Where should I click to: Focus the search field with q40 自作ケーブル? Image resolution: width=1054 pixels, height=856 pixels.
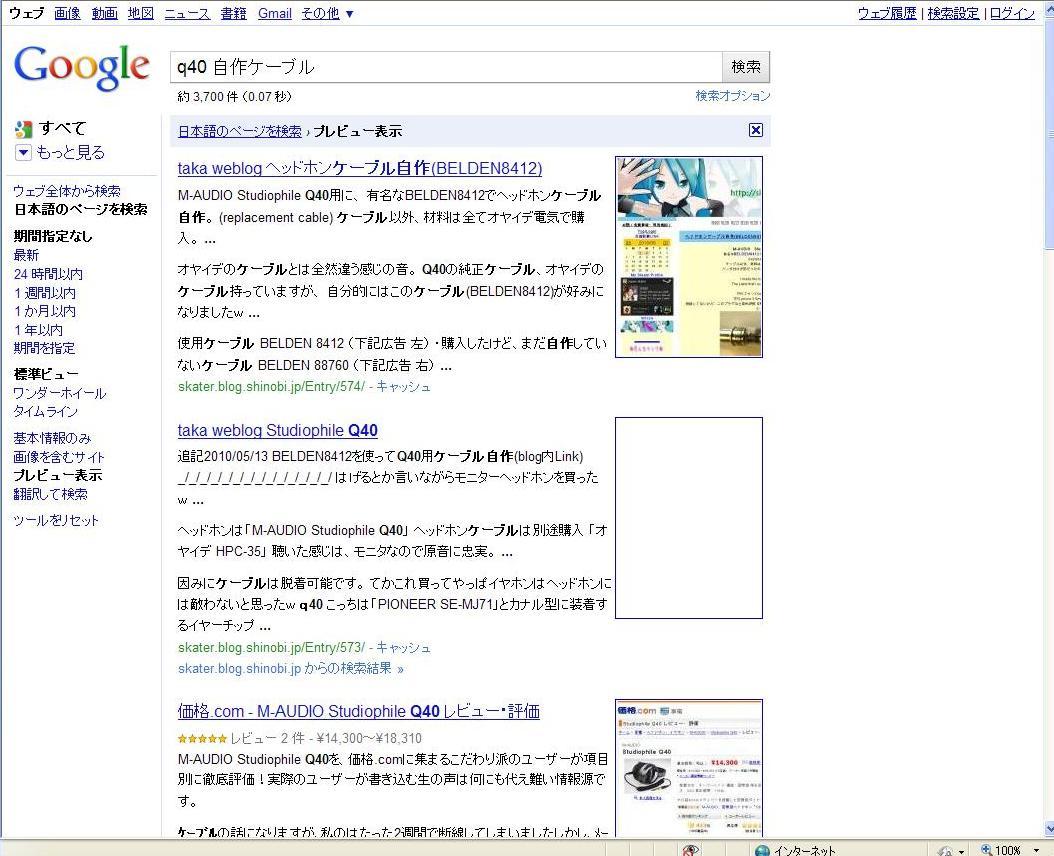coord(446,67)
